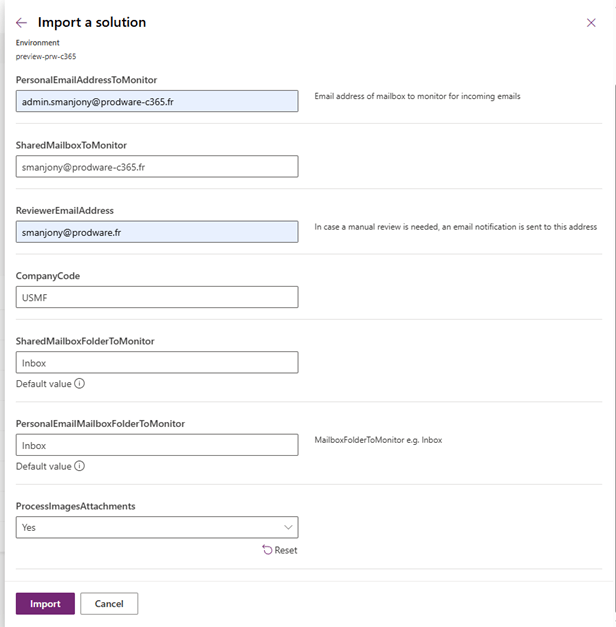Reset the ProcessImagesAttachments value
This screenshot has height=627, width=616.
click(x=280, y=550)
